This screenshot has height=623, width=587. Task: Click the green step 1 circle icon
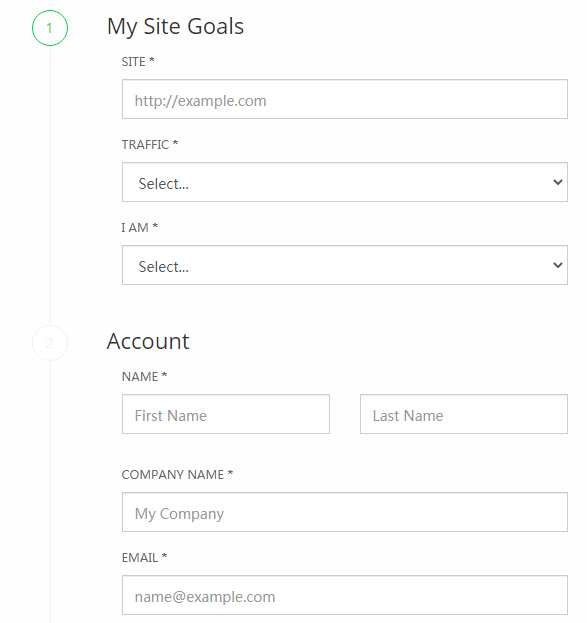[x=50, y=28]
